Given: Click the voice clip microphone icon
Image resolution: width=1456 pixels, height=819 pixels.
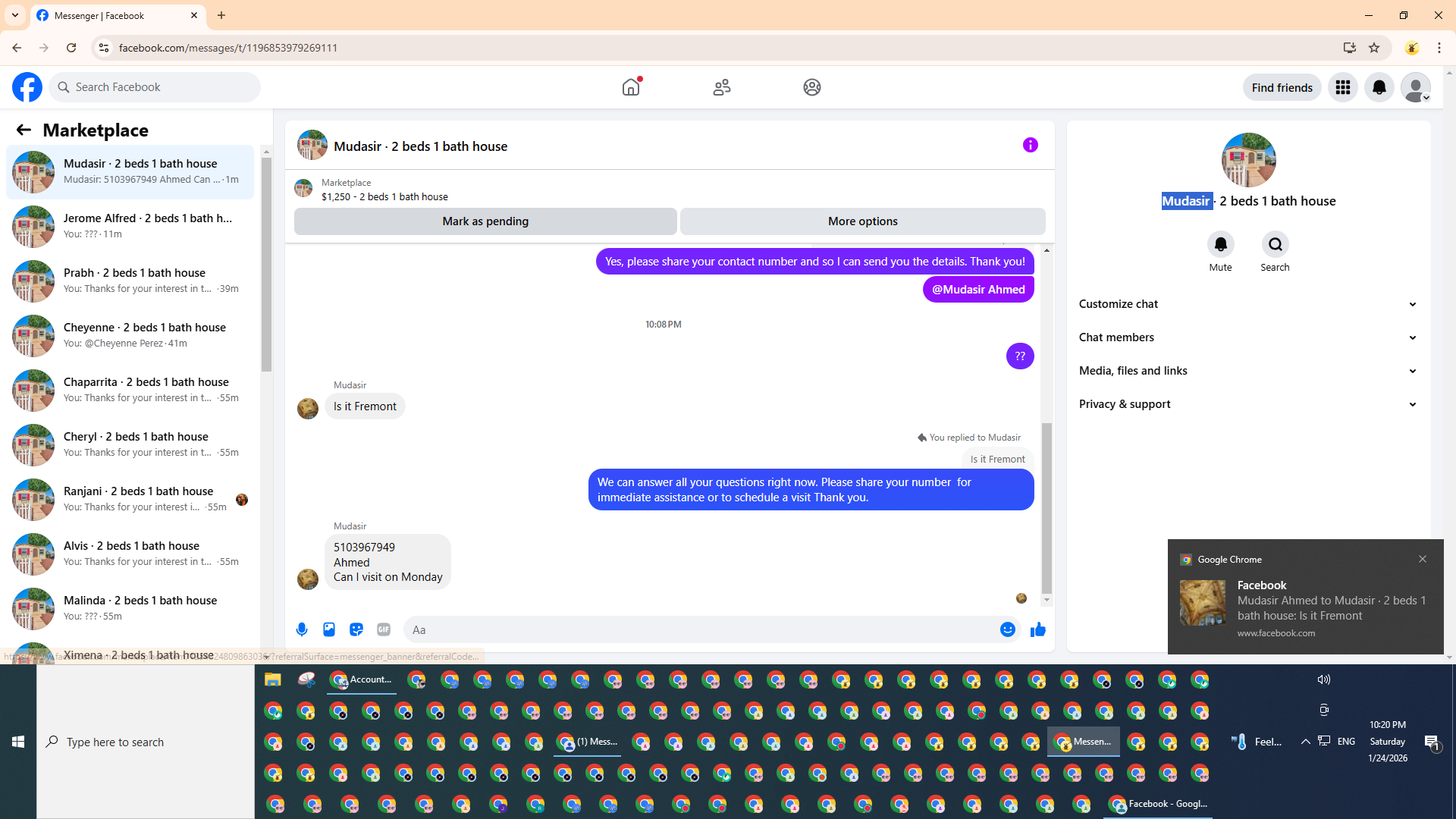Looking at the screenshot, I should [x=302, y=629].
